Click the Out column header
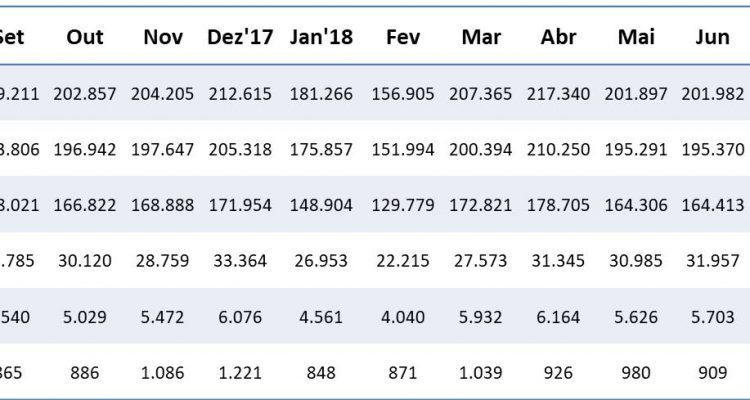 coord(85,37)
